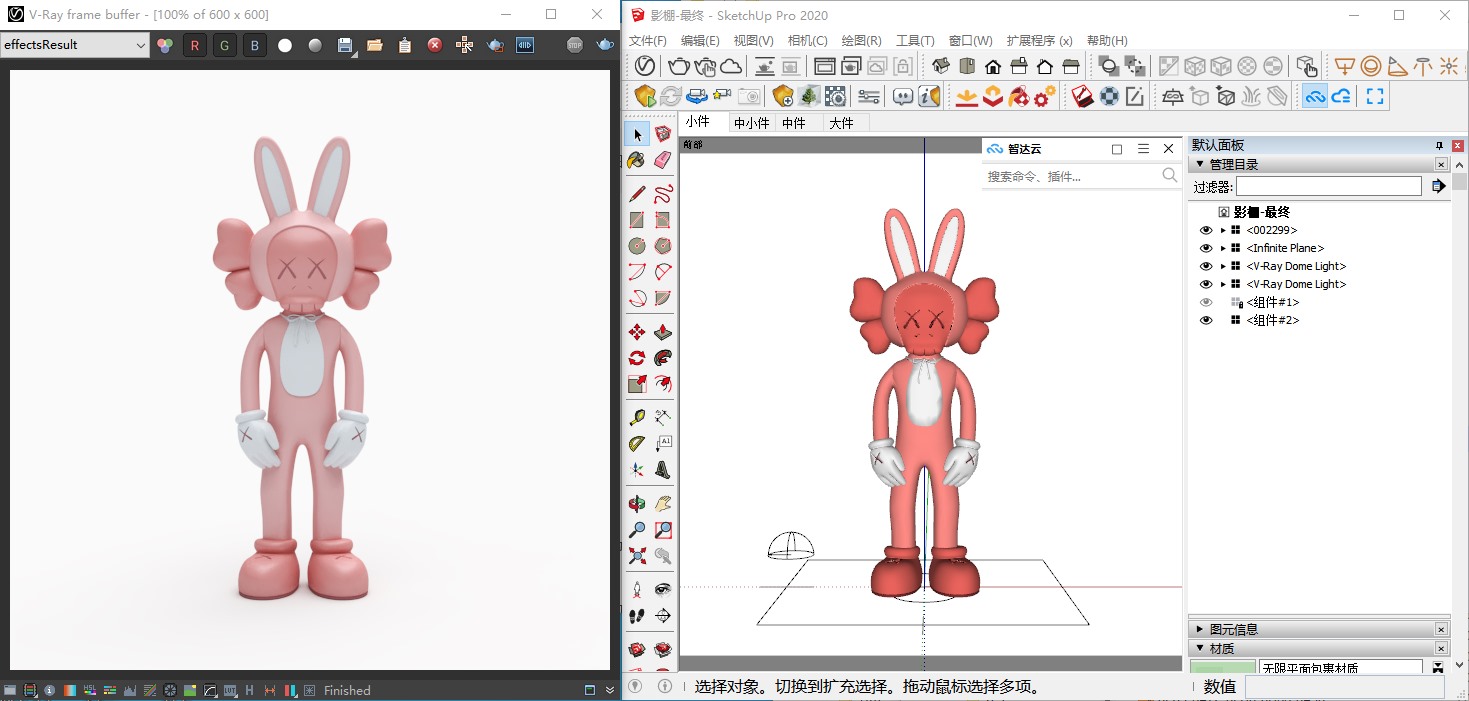Toggle red channel in frame buffer
This screenshot has height=701, width=1469.
[x=195, y=45]
